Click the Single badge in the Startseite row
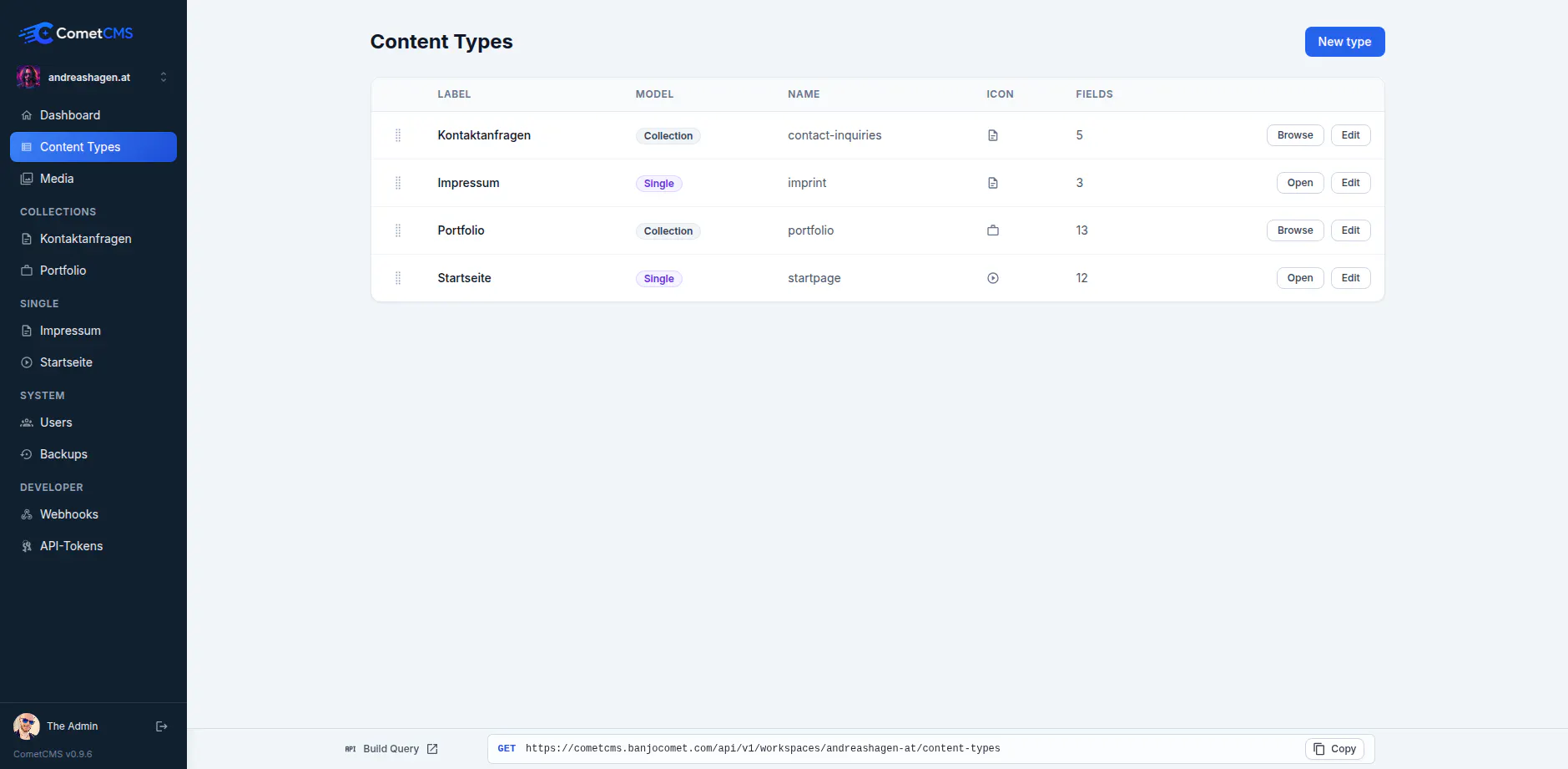 [x=658, y=279]
